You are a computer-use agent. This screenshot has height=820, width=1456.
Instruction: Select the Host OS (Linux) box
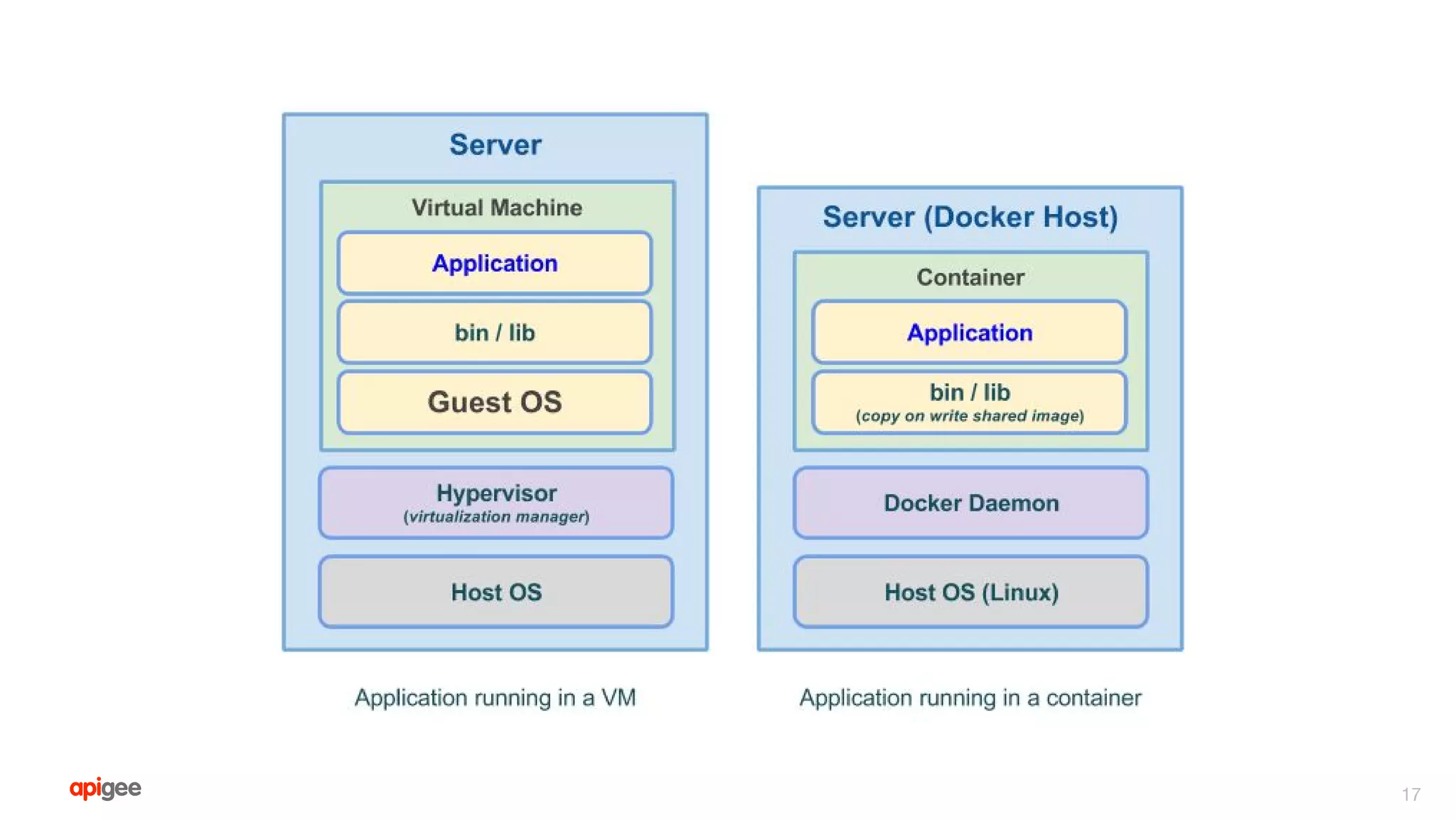pos(971,592)
